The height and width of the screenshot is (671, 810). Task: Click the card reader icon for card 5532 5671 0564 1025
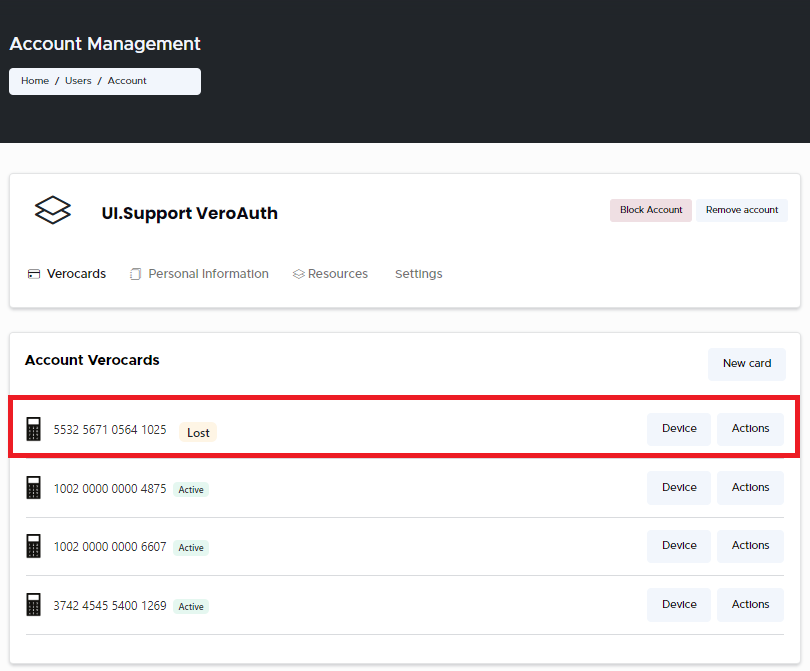[x=33, y=428]
